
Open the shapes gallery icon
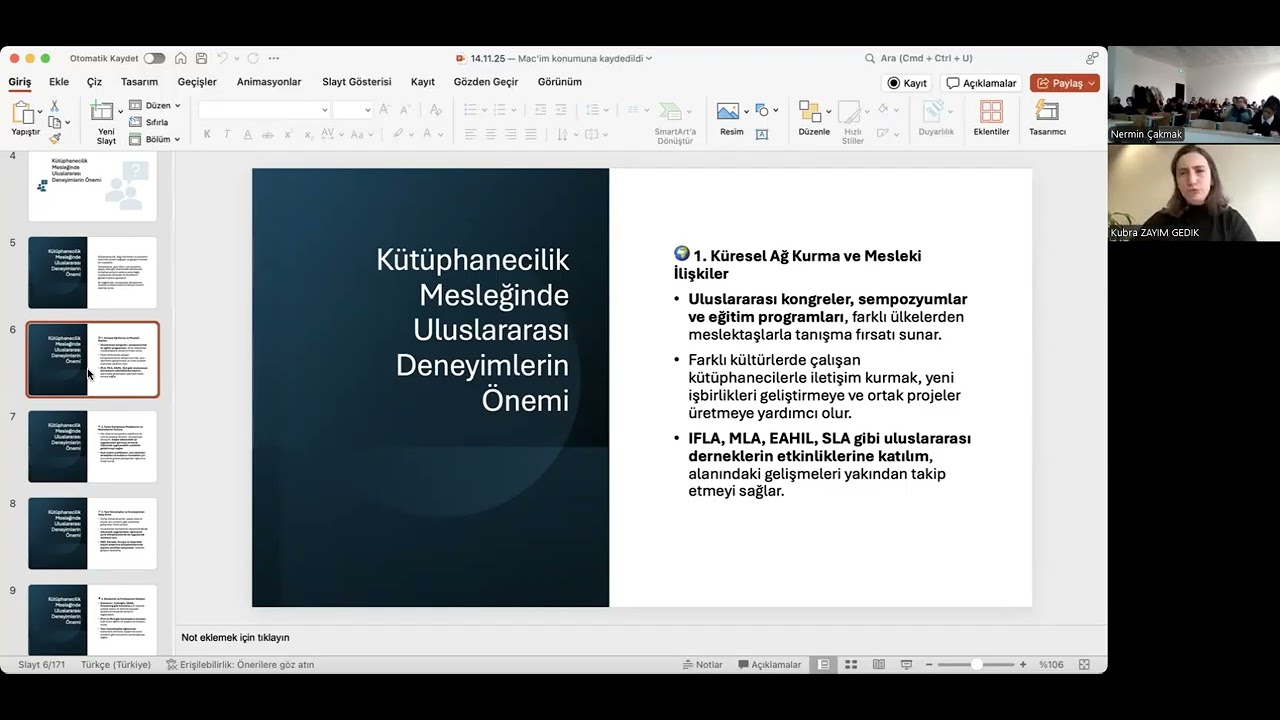click(763, 110)
